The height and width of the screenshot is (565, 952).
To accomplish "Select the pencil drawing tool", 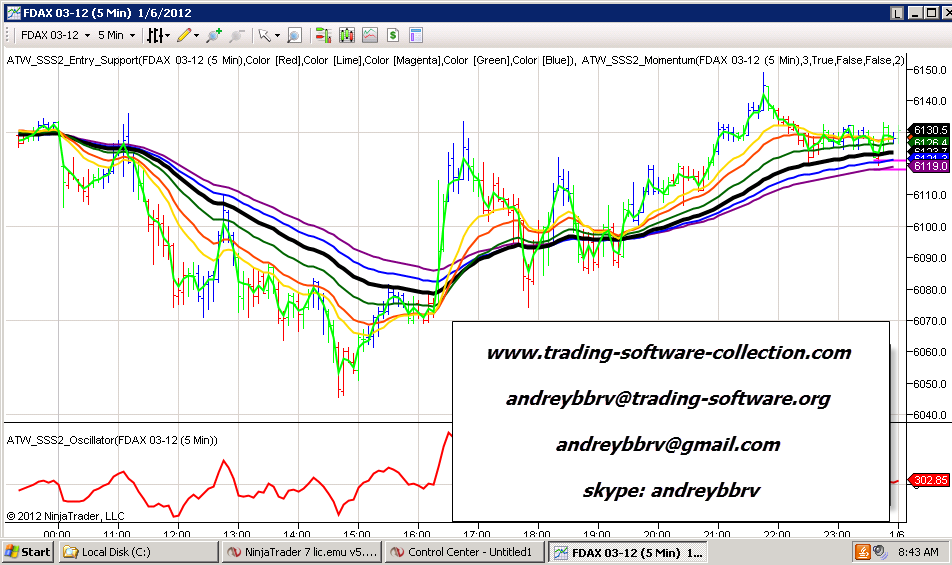I will pyautogui.click(x=184, y=35).
